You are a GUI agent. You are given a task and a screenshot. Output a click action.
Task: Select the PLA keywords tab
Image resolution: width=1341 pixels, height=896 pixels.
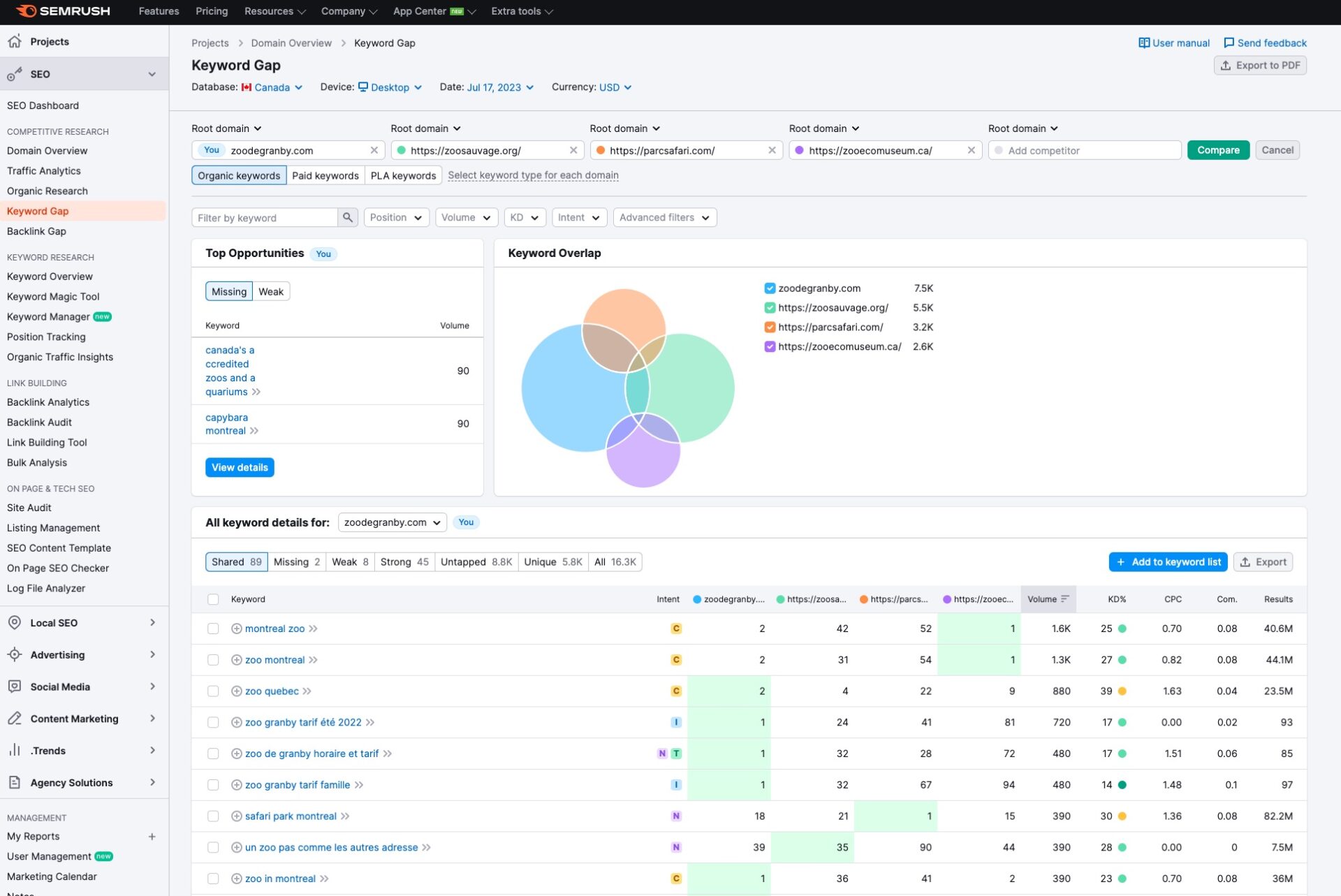click(x=403, y=175)
